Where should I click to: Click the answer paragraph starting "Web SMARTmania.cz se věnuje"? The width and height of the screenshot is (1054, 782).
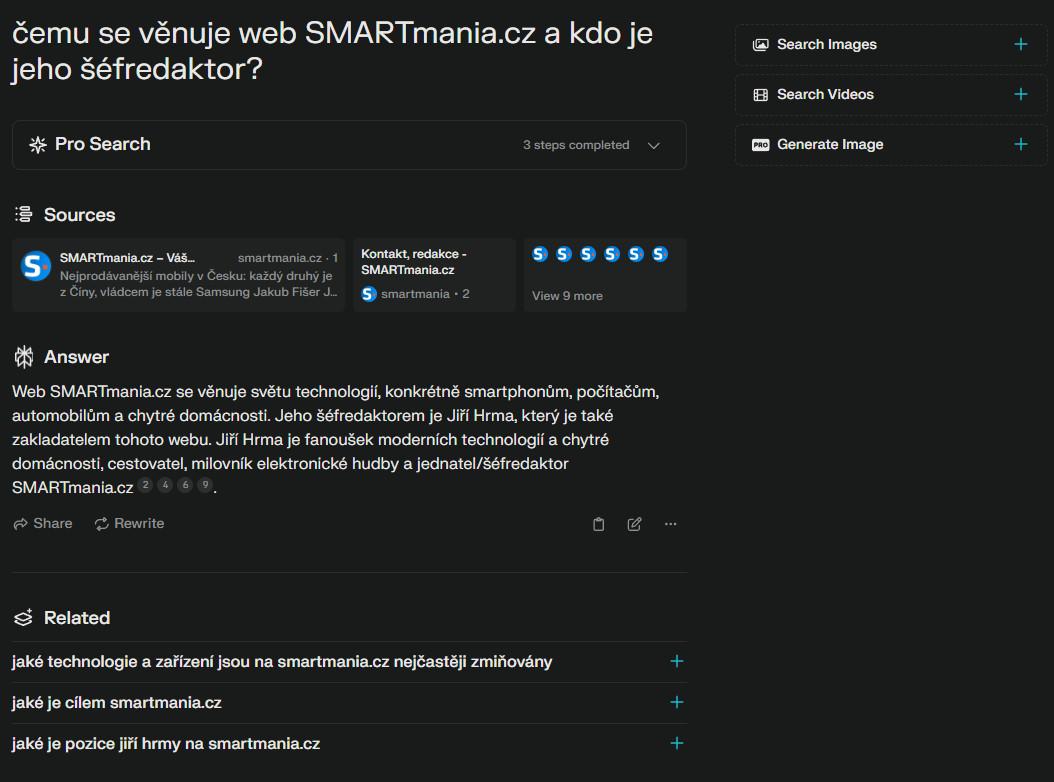[x=335, y=440]
